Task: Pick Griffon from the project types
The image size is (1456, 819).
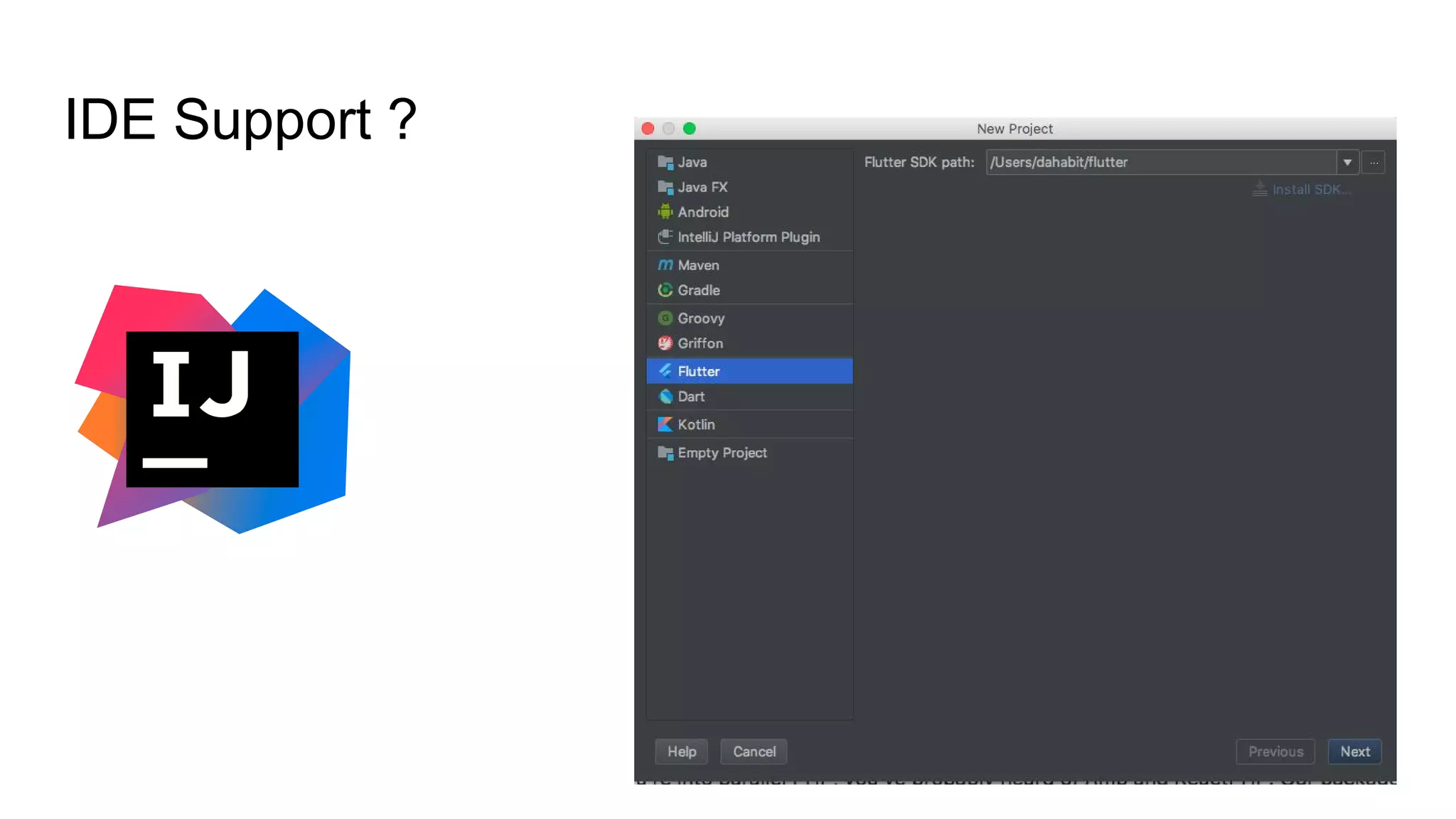Action: click(x=749, y=343)
